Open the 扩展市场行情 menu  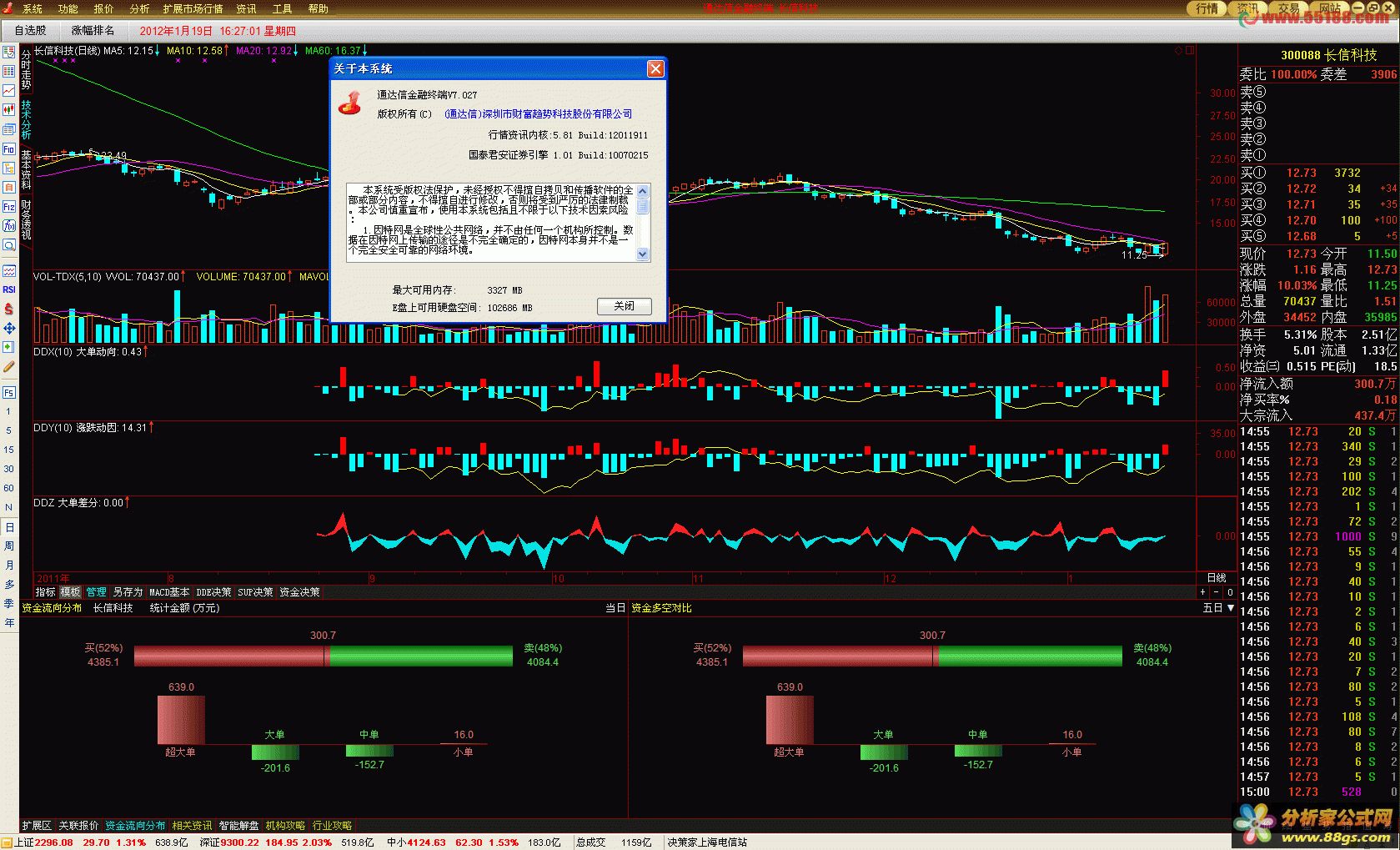click(x=193, y=9)
